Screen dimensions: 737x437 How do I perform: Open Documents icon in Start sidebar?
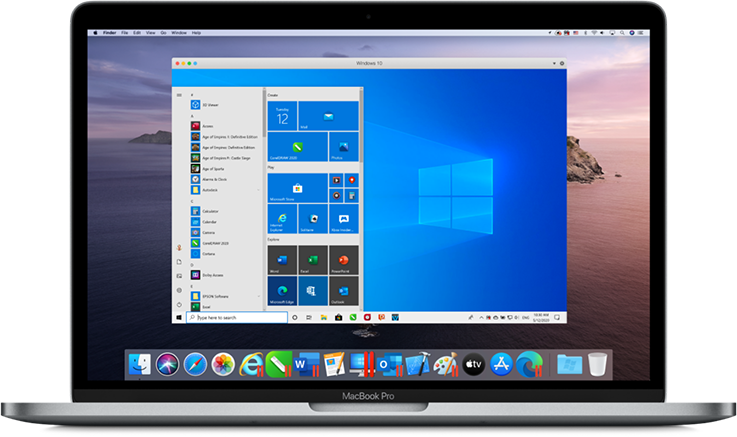pos(179,262)
